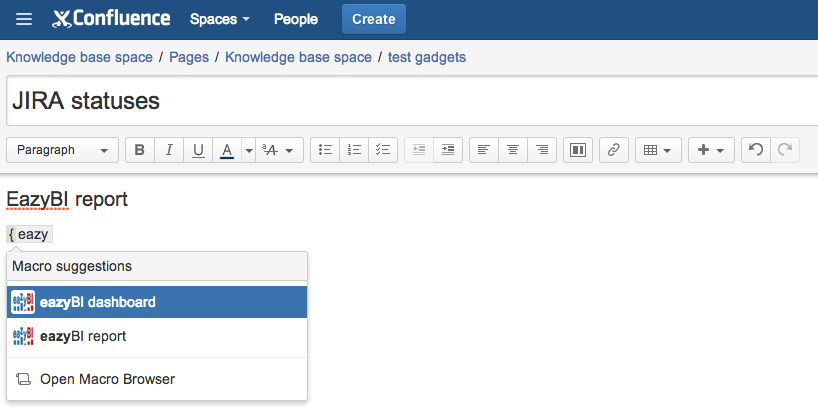Image resolution: width=818 pixels, height=417 pixels.
Task: Insert a link
Action: tap(614, 150)
